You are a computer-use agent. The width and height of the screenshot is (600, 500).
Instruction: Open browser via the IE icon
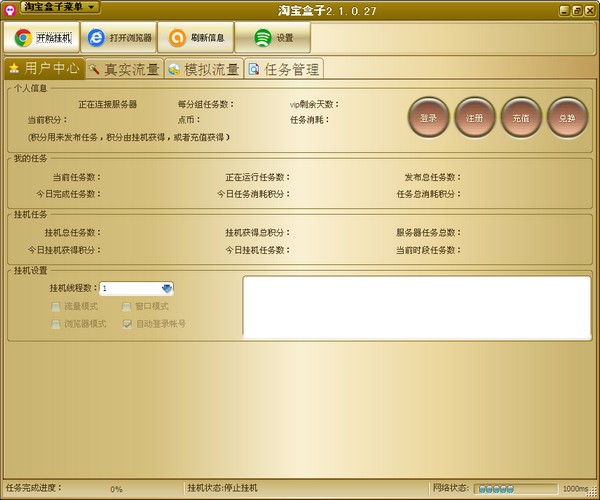tap(96, 38)
